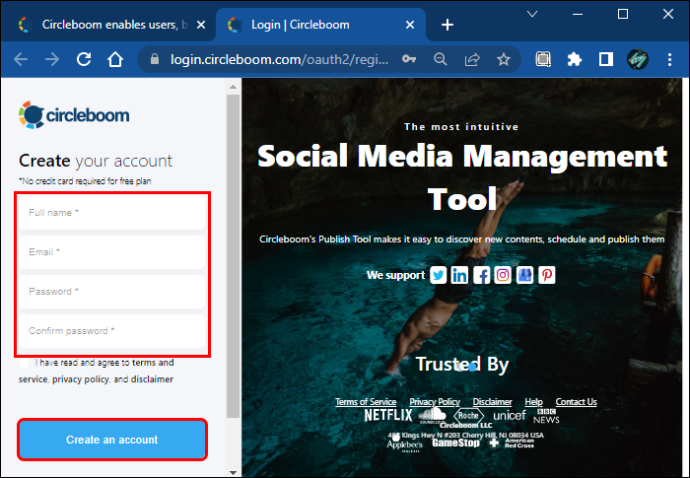This screenshot has height=478, width=690.
Task: Share this page via the share icon
Action: pyautogui.click(x=472, y=59)
